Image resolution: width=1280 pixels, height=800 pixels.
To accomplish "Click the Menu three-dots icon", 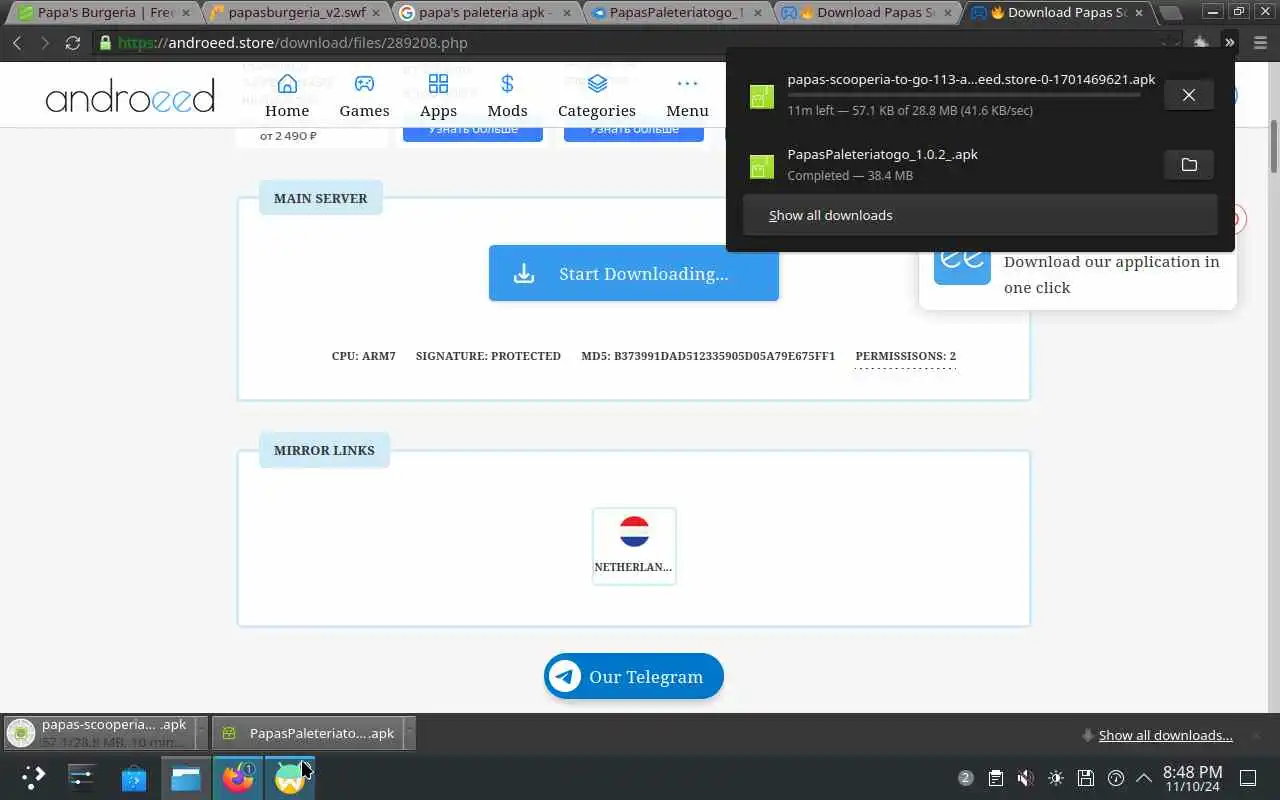I will (687, 83).
